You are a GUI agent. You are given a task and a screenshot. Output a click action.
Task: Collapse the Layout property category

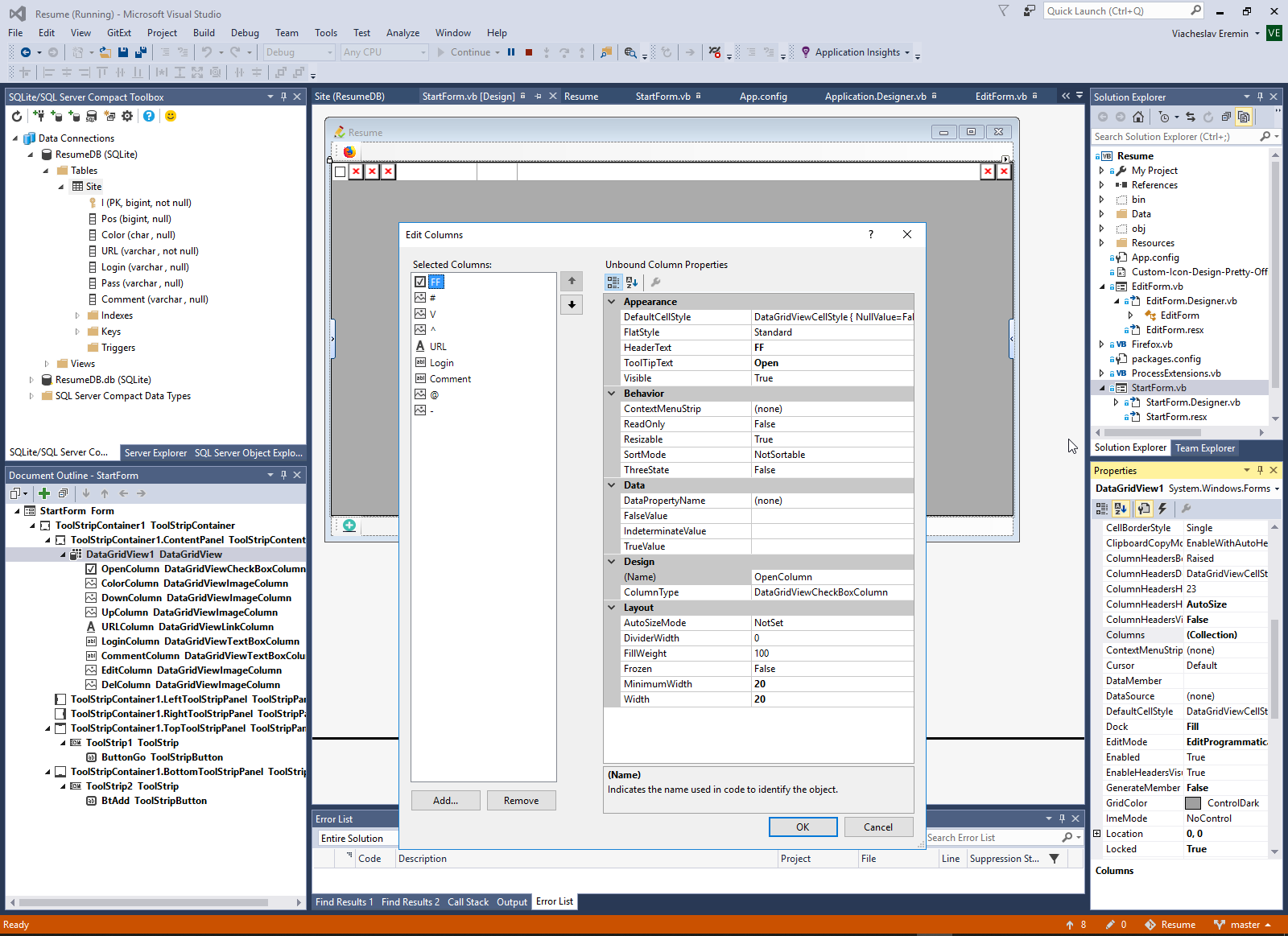(x=612, y=608)
